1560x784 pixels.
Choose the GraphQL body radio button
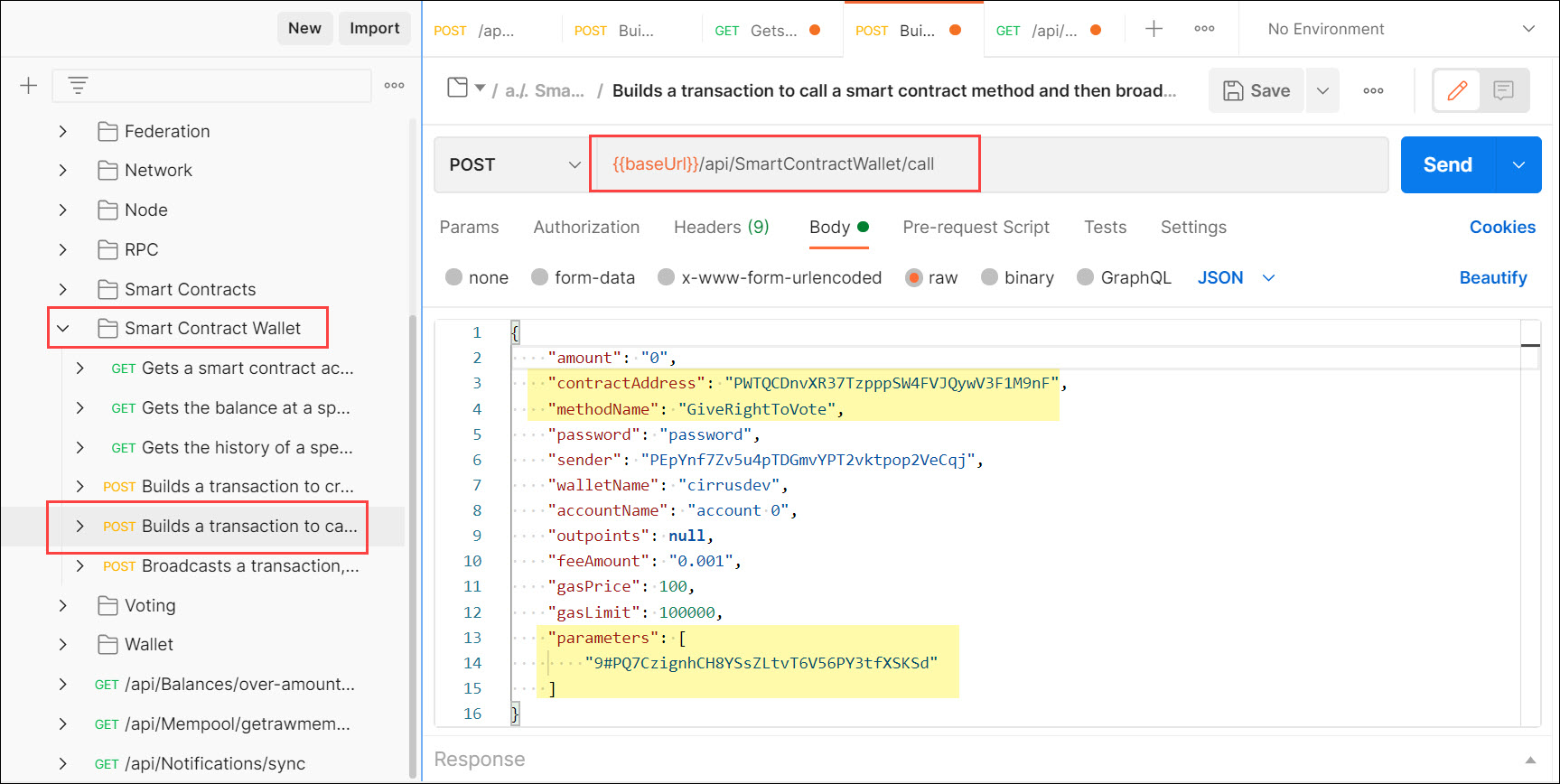click(1086, 277)
